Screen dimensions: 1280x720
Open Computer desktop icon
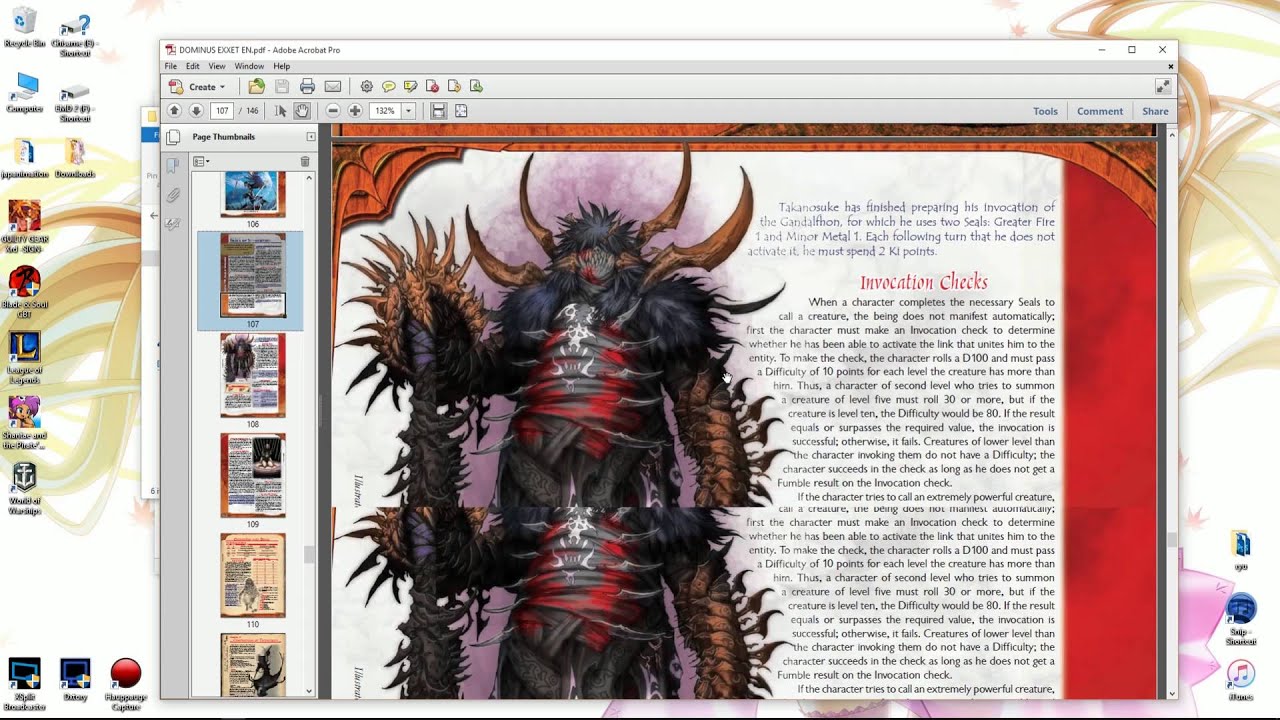tap(25, 93)
